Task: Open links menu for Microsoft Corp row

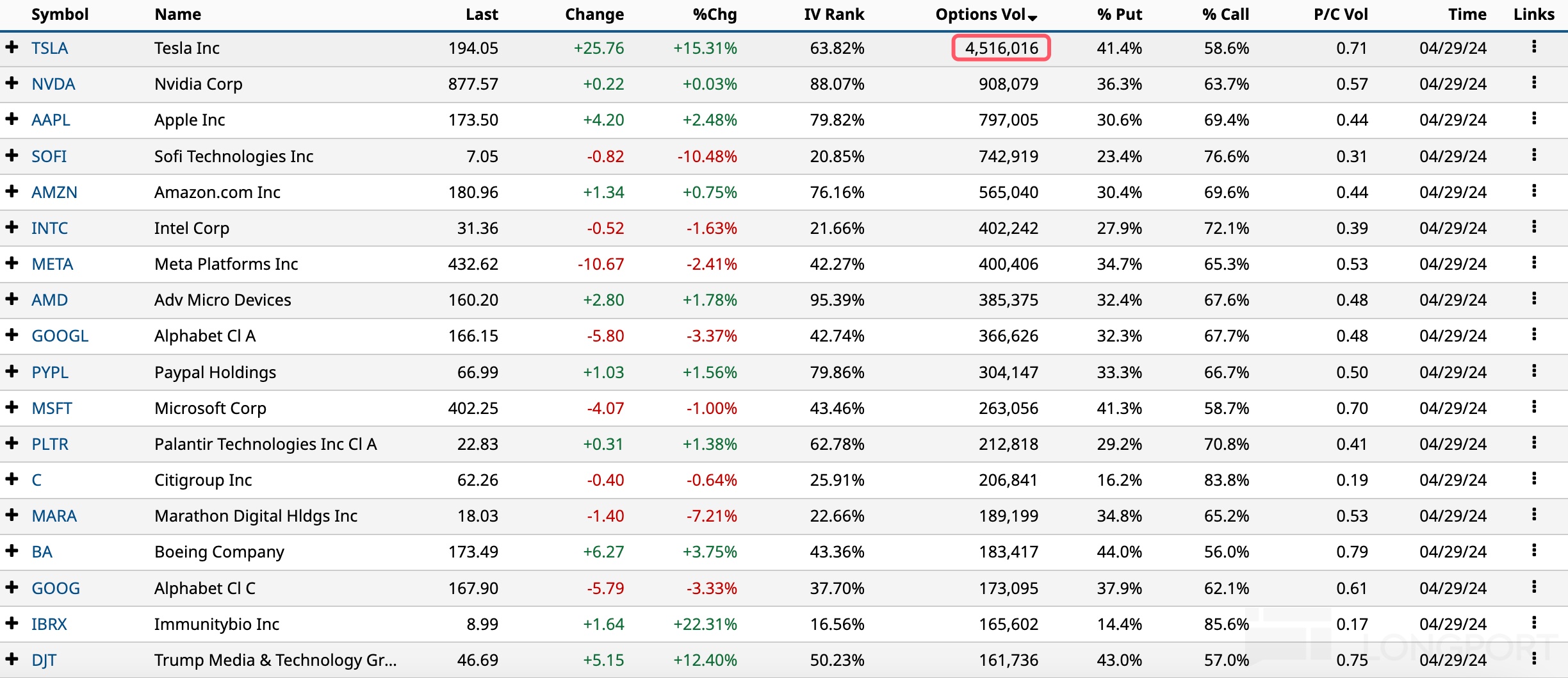Action: [x=1534, y=407]
